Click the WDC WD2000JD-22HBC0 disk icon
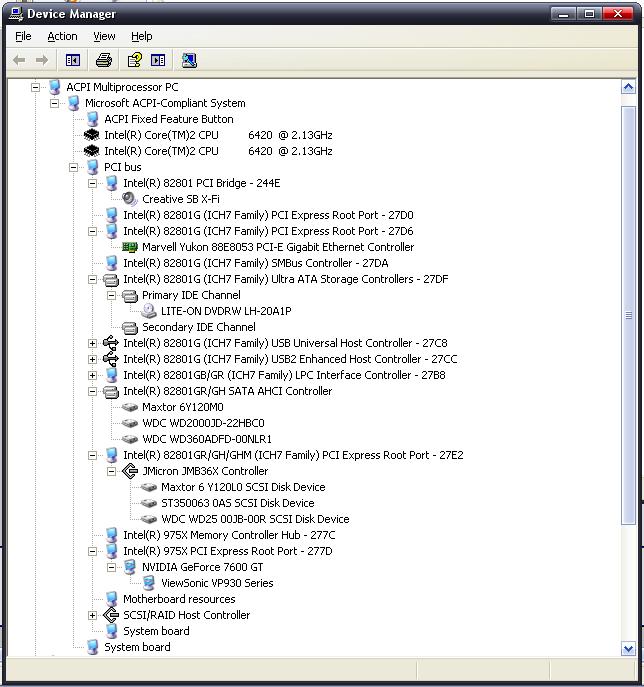Image resolution: width=644 pixels, height=687 pixels. [x=130, y=423]
